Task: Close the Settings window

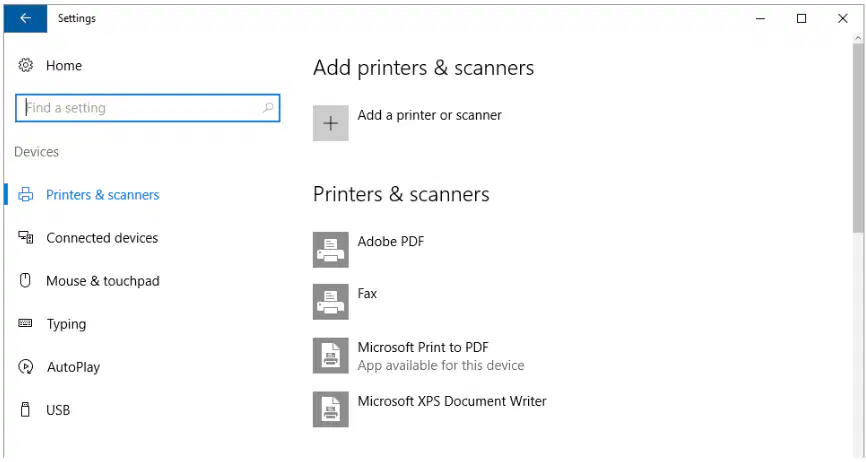Action: (x=842, y=18)
